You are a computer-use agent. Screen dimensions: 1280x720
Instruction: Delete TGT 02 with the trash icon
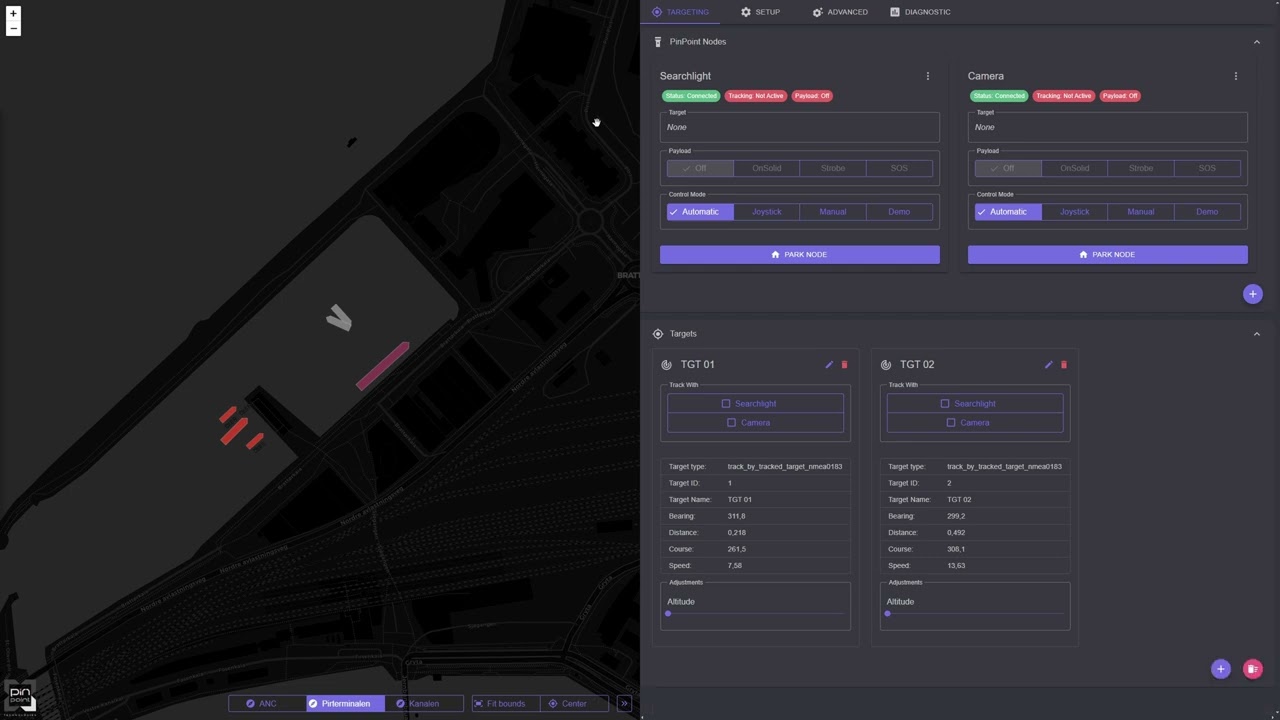click(1064, 365)
